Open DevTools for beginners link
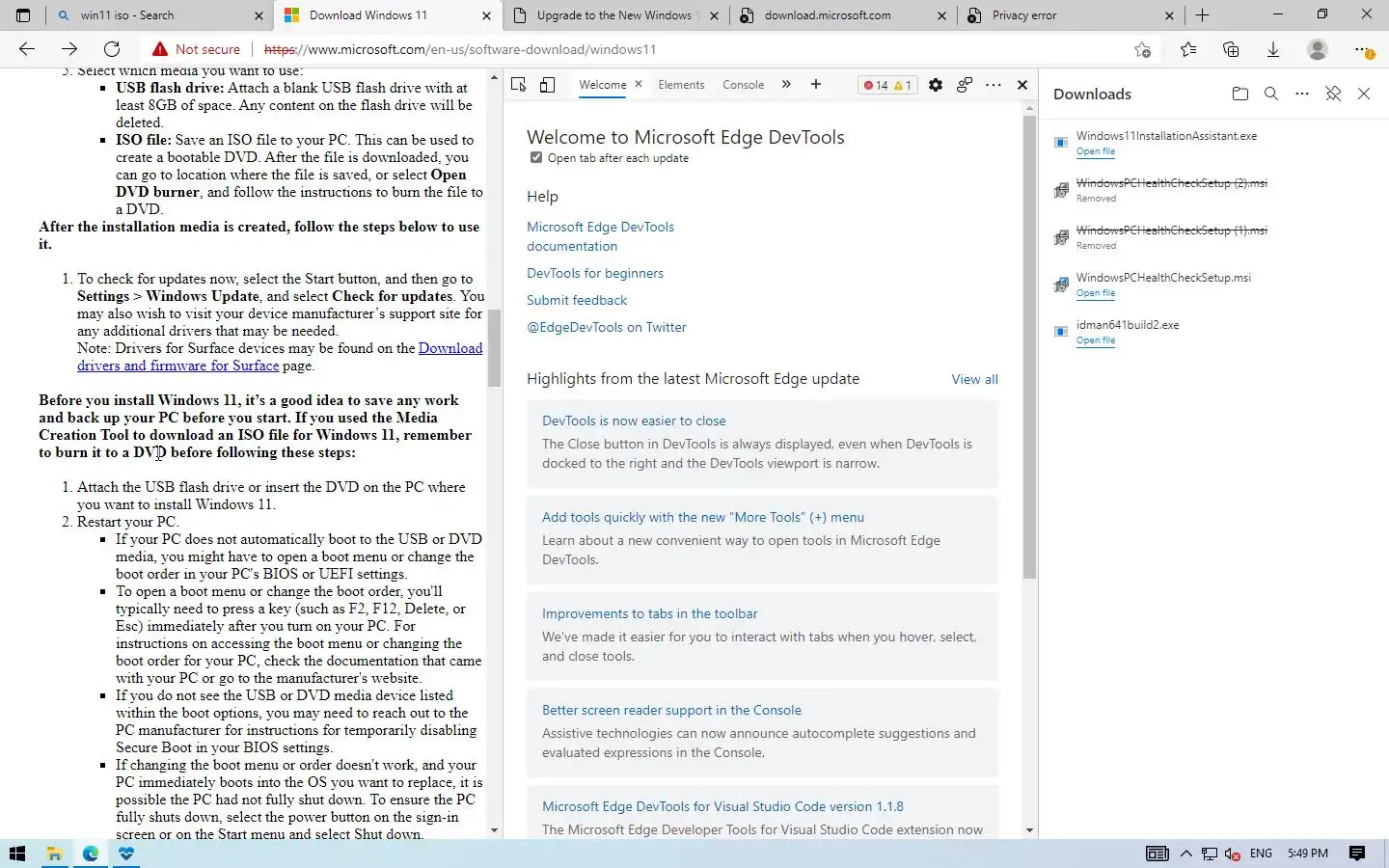Viewport: 1389px width, 868px height. tap(595, 273)
